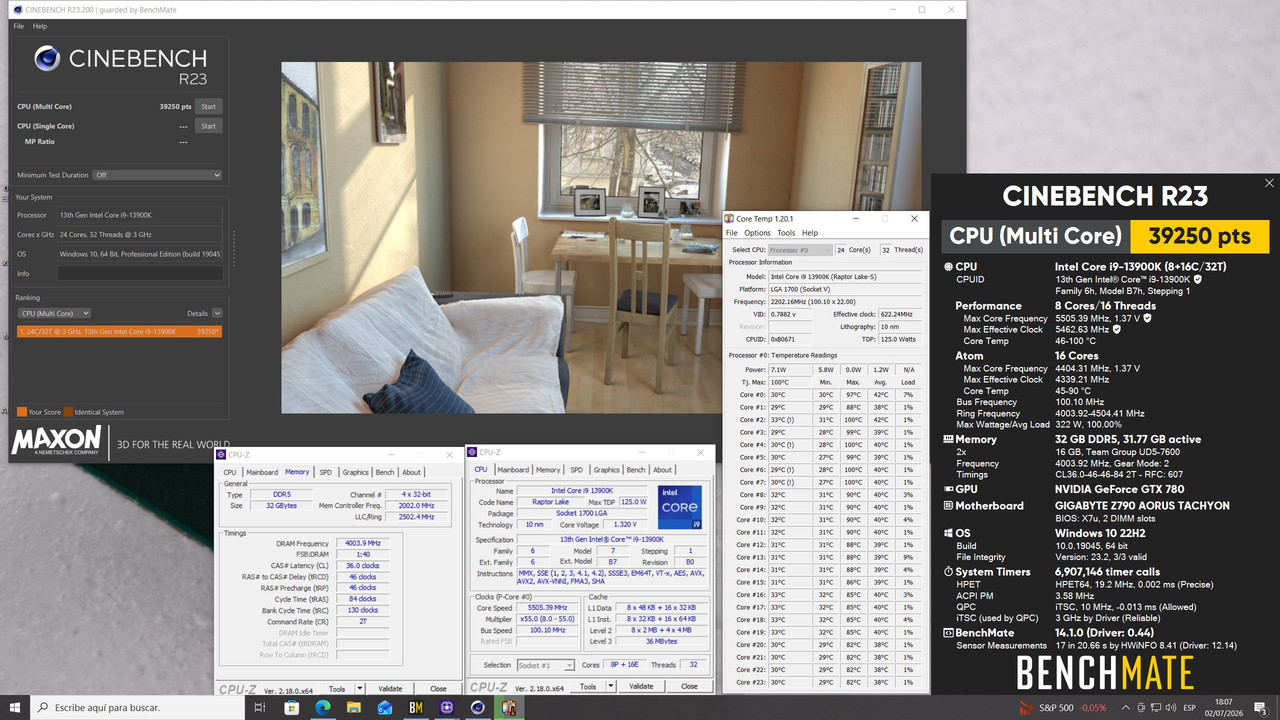Open S&P 500 stocks widget
The height and width of the screenshot is (720, 1280).
pos(1063,707)
